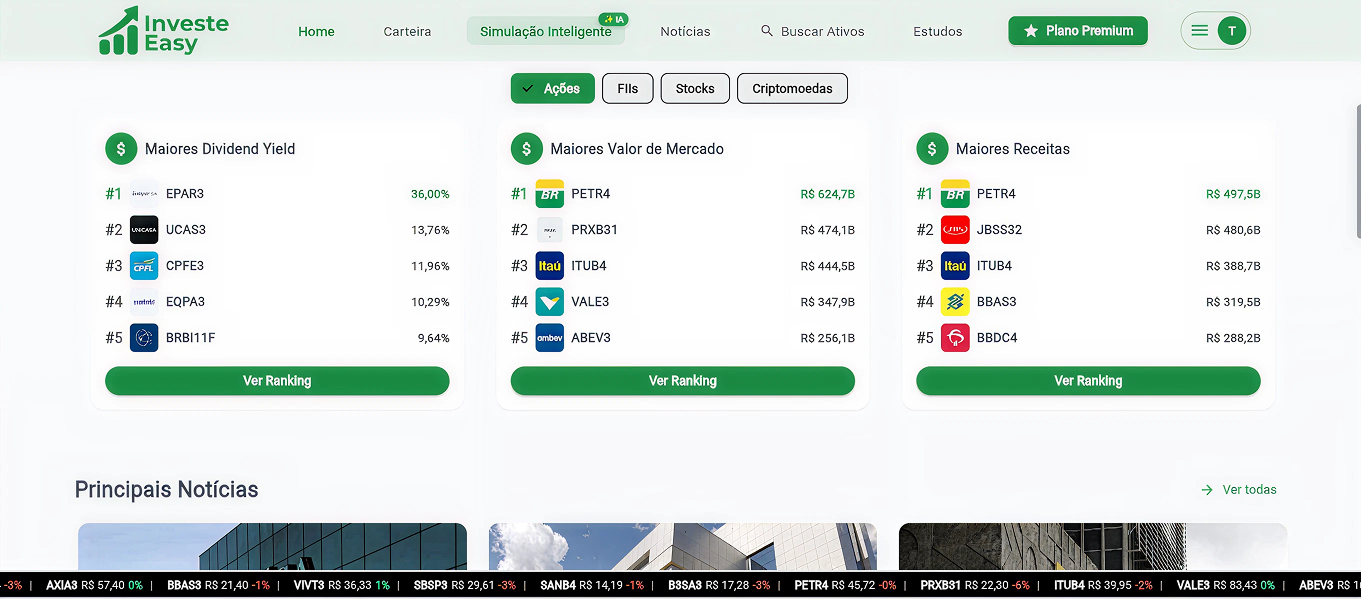1361x599 pixels.
Task: Click the PETR4 logo in Valor de Mercado
Action: pos(550,194)
